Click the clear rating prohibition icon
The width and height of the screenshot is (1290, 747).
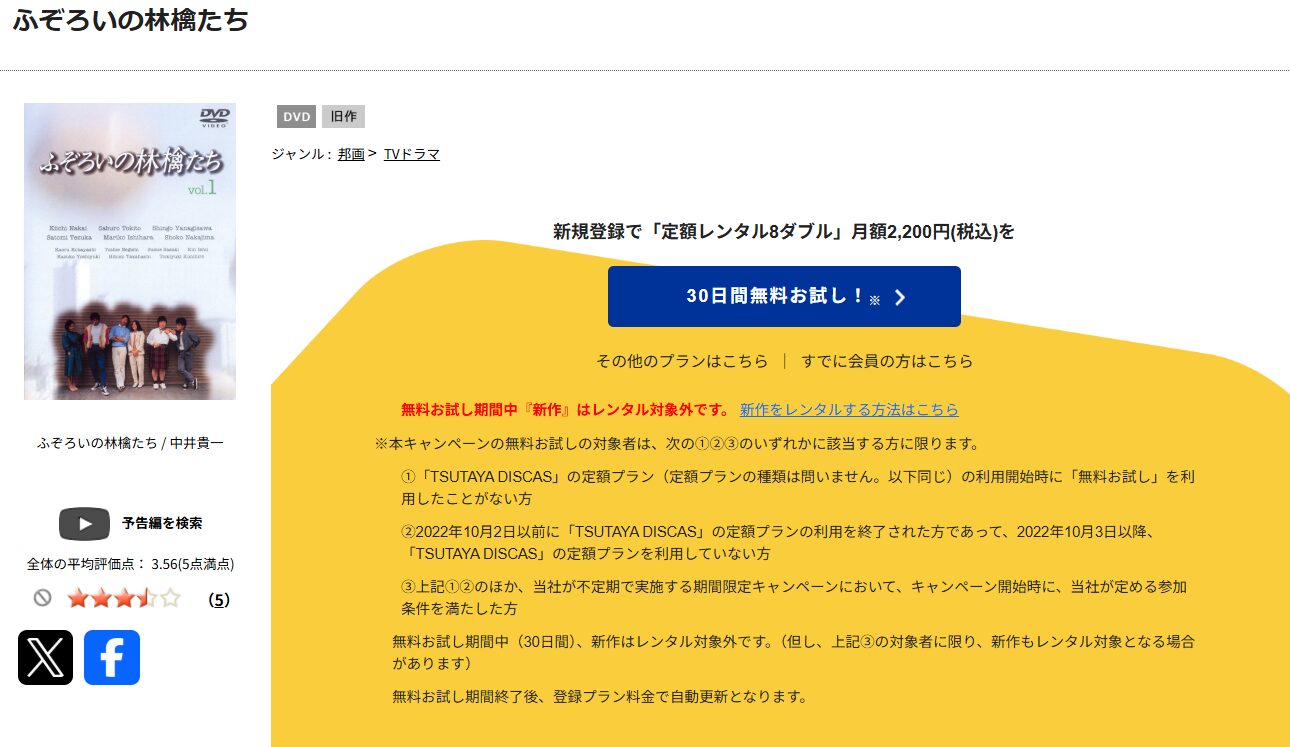tap(42, 598)
